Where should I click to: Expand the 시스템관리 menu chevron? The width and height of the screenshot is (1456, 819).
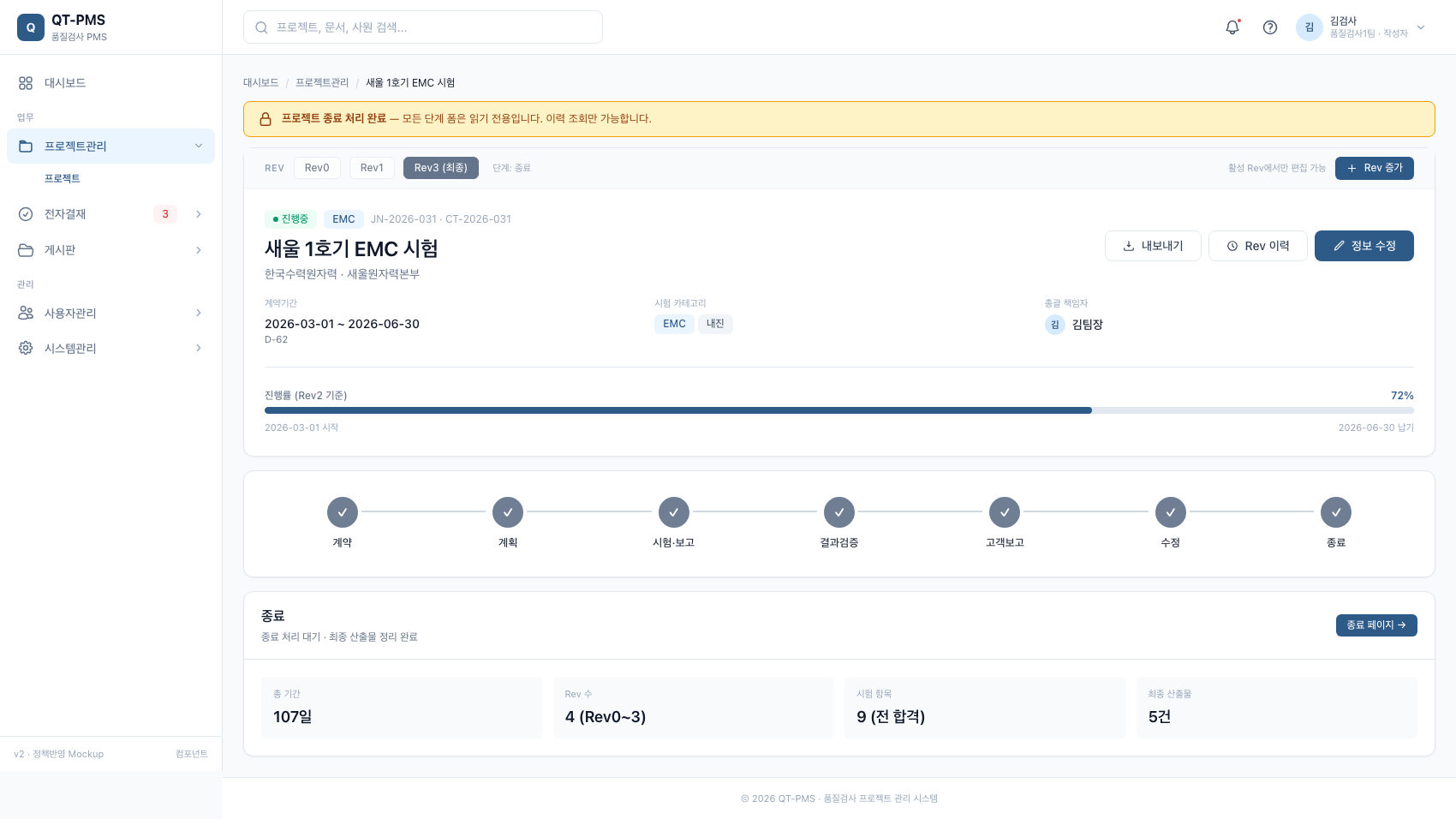(x=199, y=349)
